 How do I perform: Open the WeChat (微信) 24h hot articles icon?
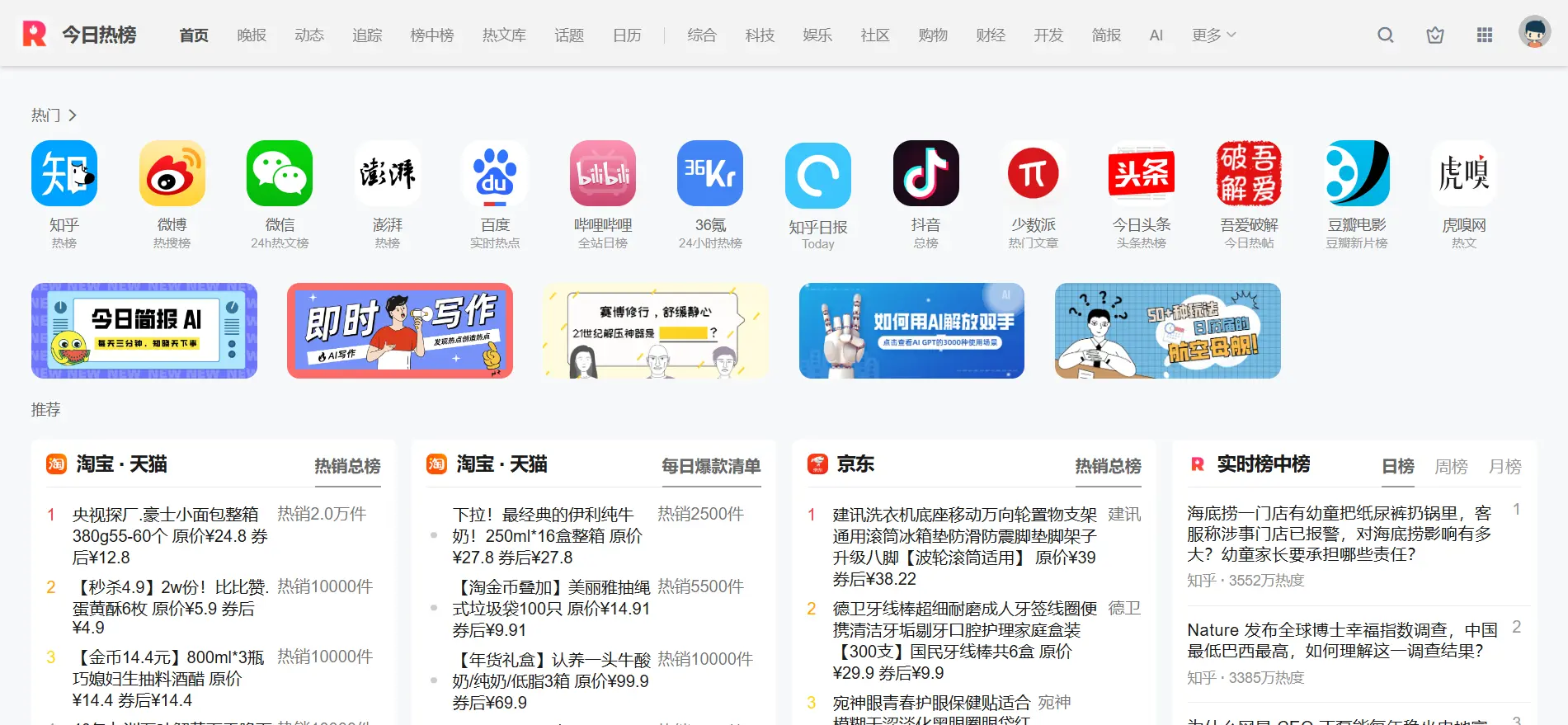[x=280, y=174]
